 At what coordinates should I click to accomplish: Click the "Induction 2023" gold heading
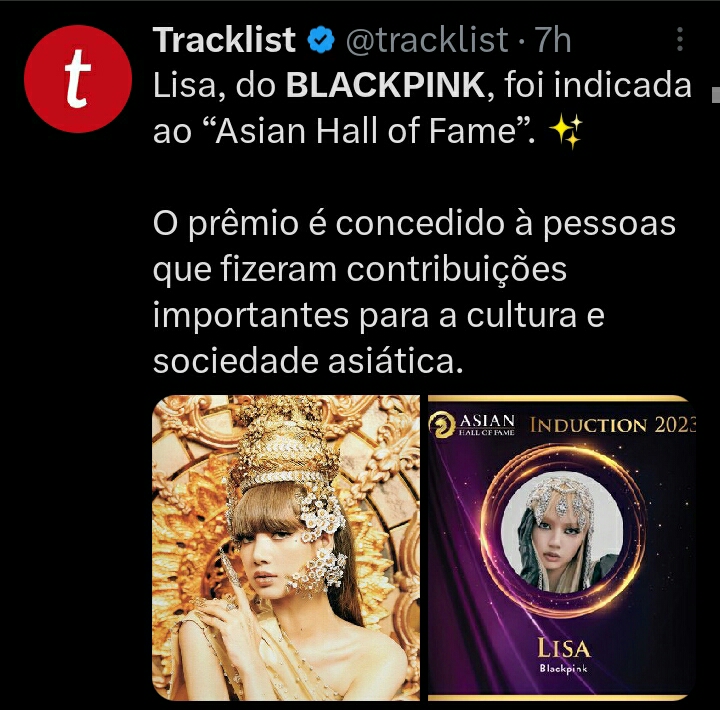tap(613, 425)
